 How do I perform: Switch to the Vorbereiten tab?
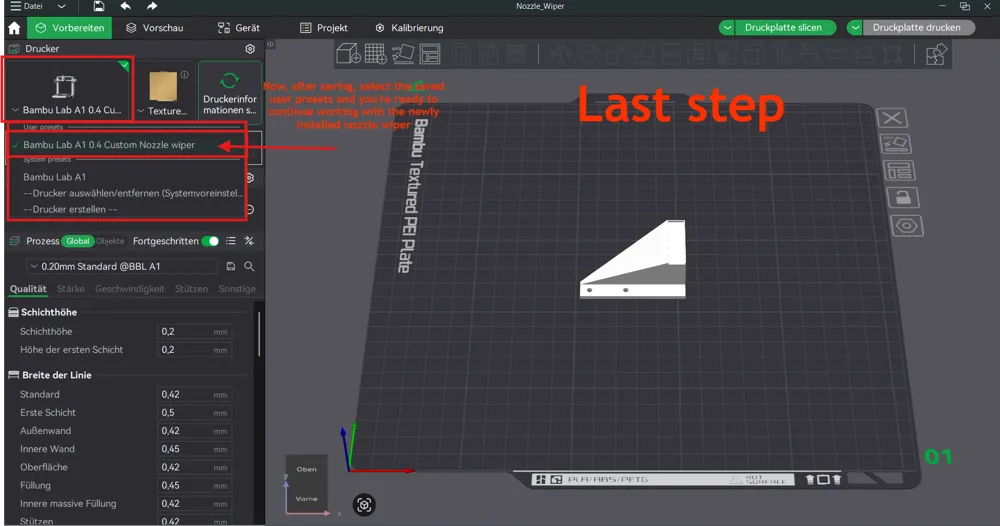tap(70, 28)
